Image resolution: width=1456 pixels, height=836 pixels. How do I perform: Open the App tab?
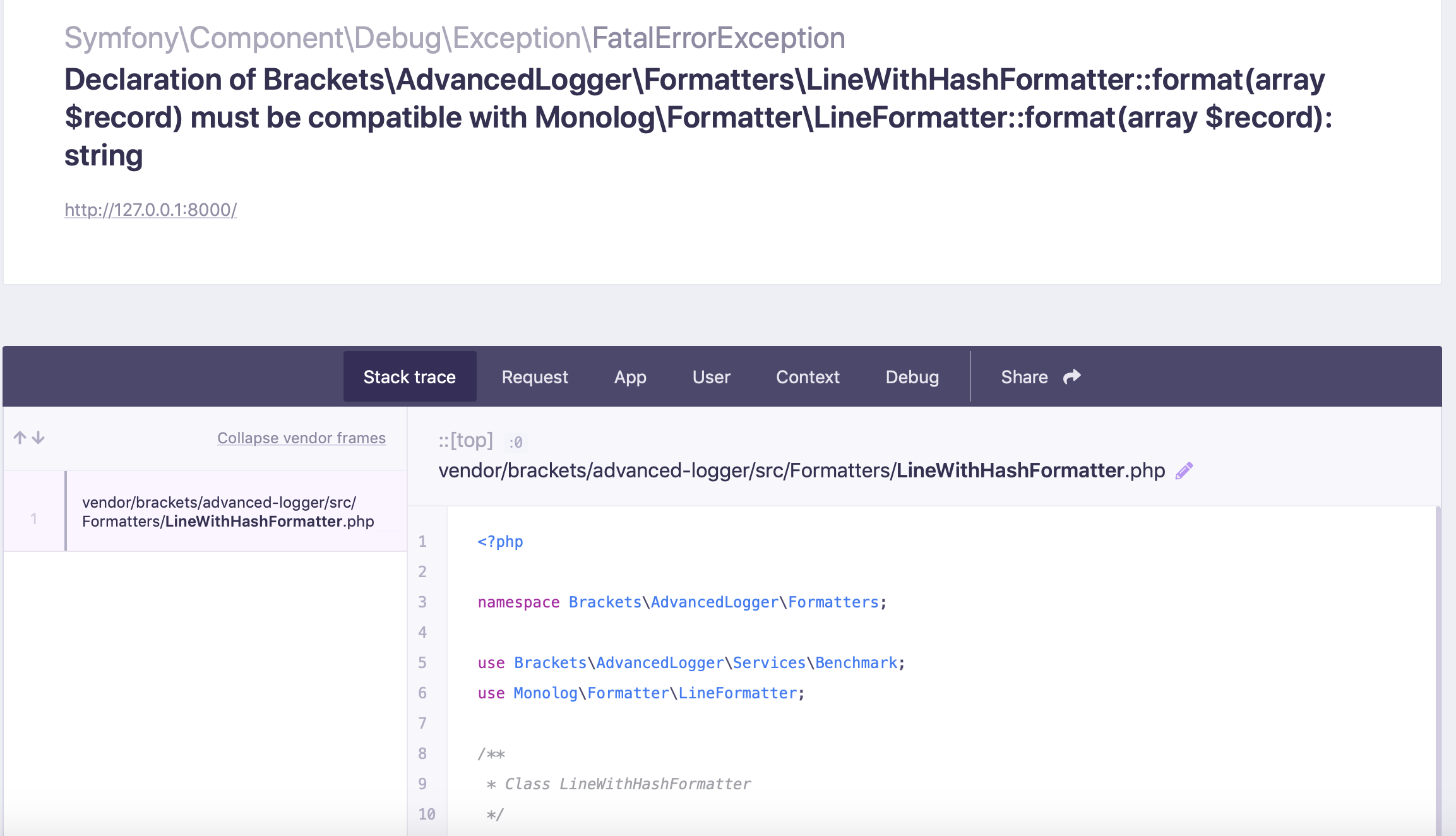pos(630,377)
